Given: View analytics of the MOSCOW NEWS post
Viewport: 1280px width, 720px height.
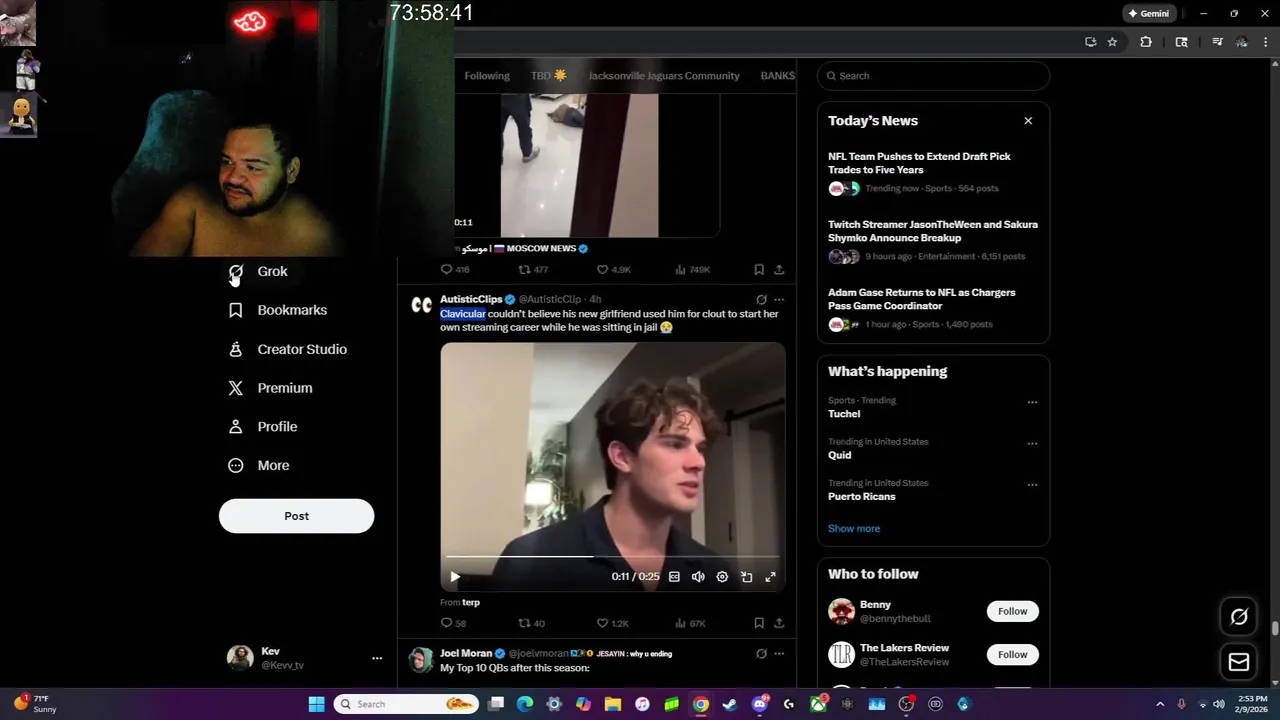Looking at the screenshot, I should pyautogui.click(x=692, y=270).
